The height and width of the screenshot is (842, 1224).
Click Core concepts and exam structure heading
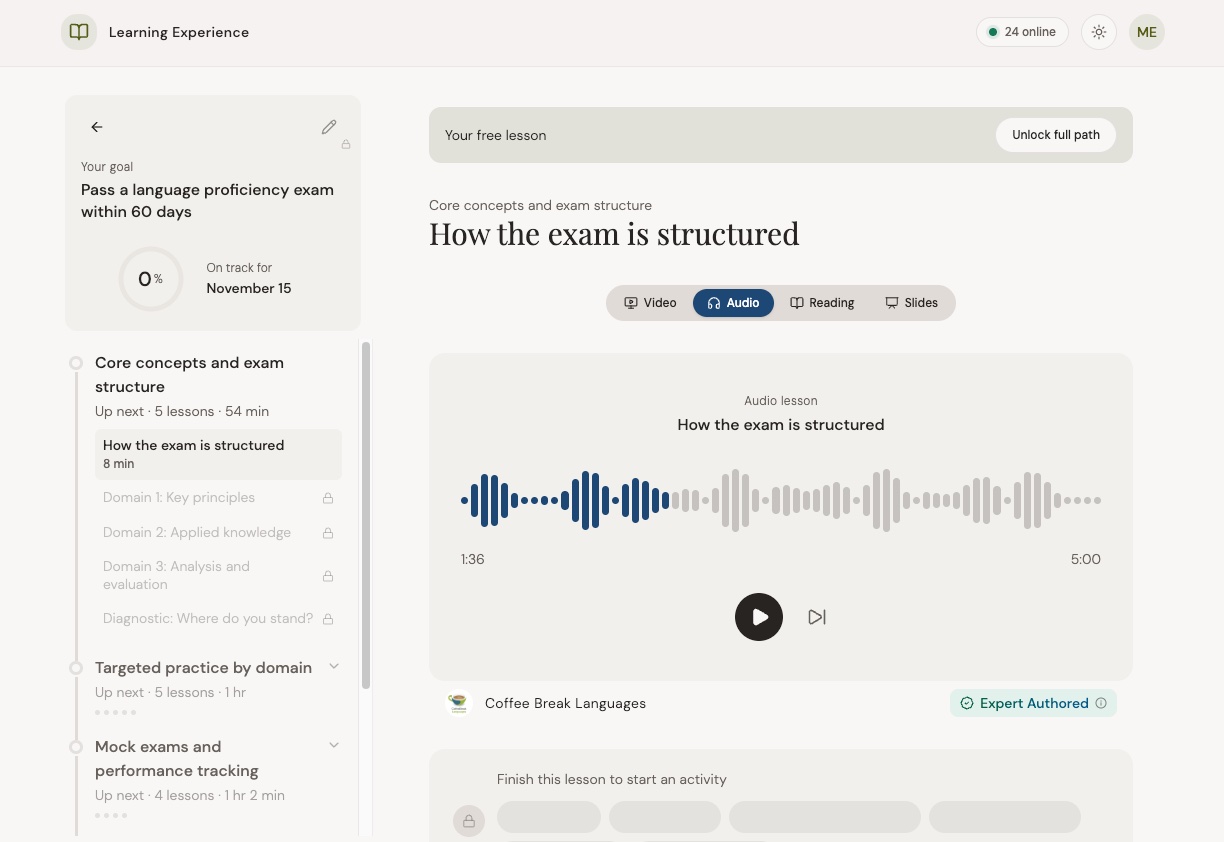(x=189, y=375)
